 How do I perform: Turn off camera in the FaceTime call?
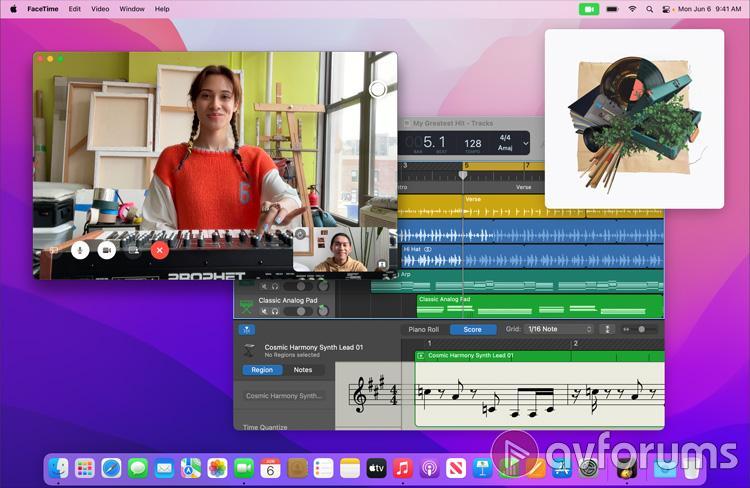coord(107,250)
